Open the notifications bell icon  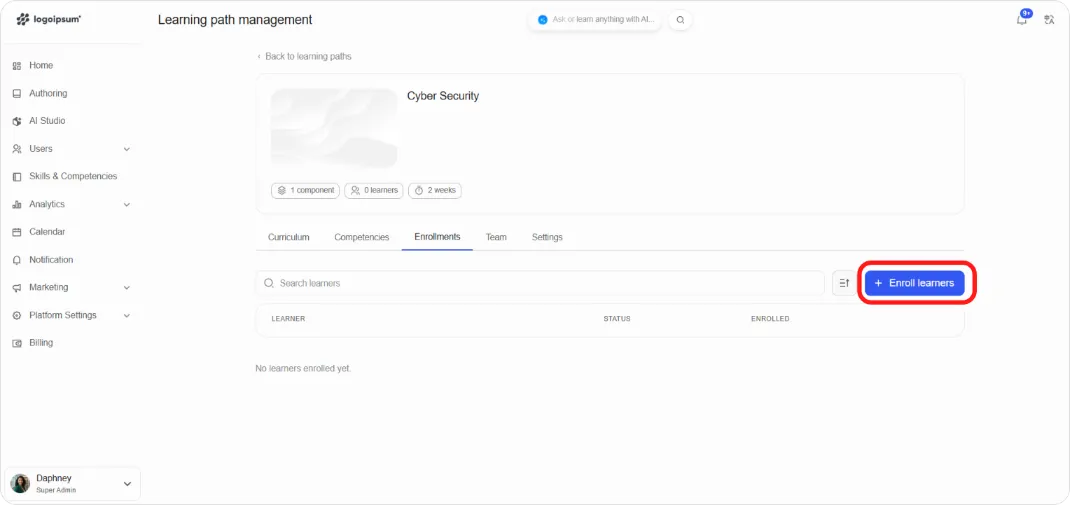1022,20
